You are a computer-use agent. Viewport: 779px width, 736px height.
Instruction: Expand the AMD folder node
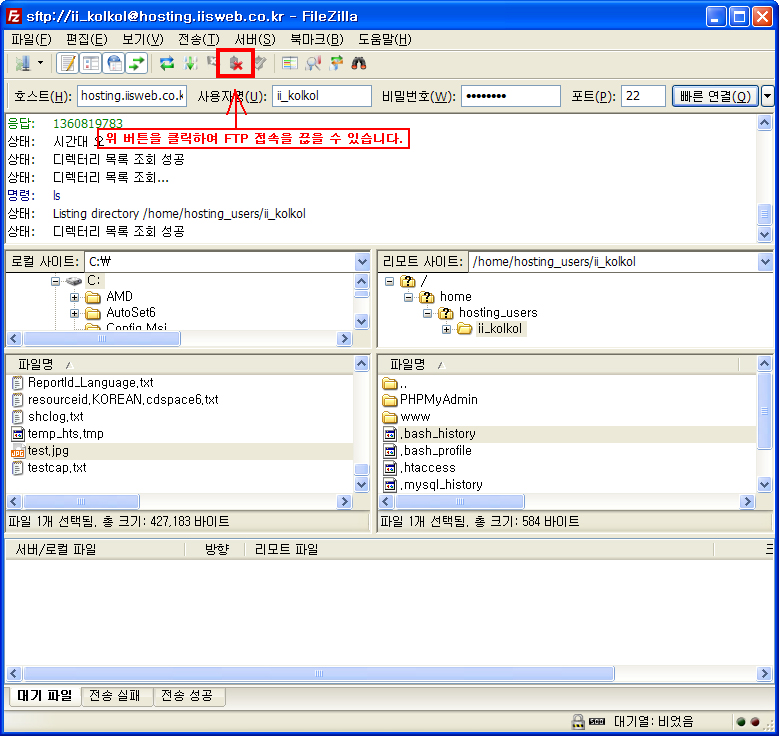75,297
